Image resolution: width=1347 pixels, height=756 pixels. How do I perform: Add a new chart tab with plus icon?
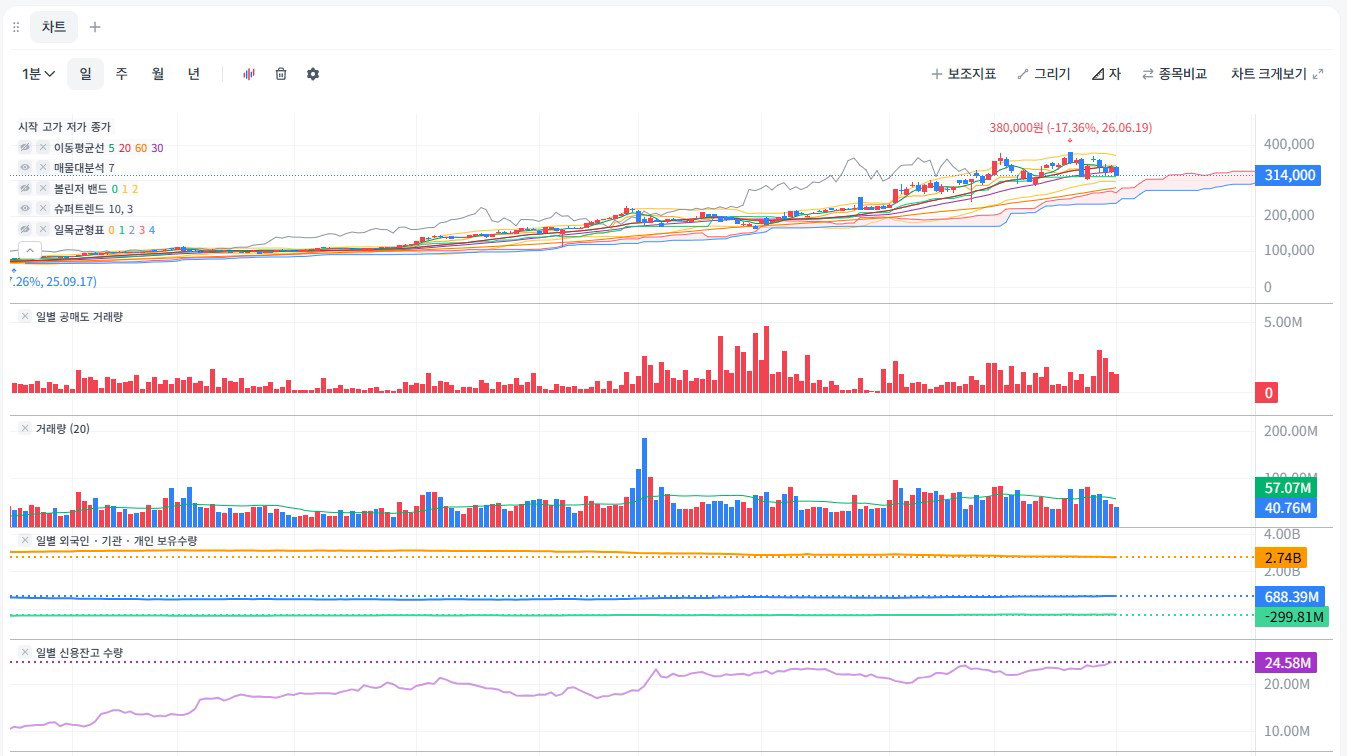tap(95, 27)
